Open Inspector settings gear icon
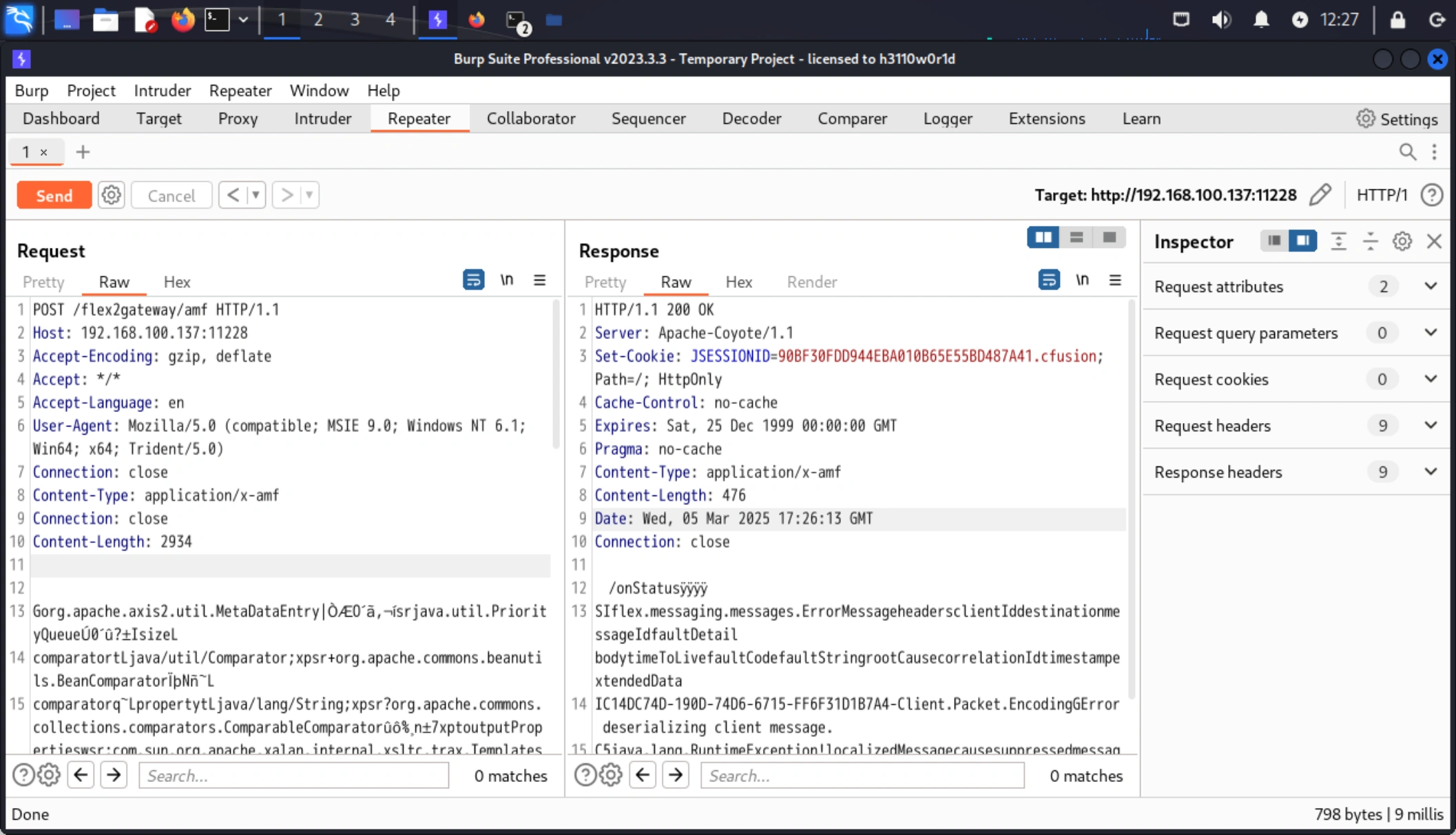Image resolution: width=1456 pixels, height=835 pixels. (x=1402, y=241)
